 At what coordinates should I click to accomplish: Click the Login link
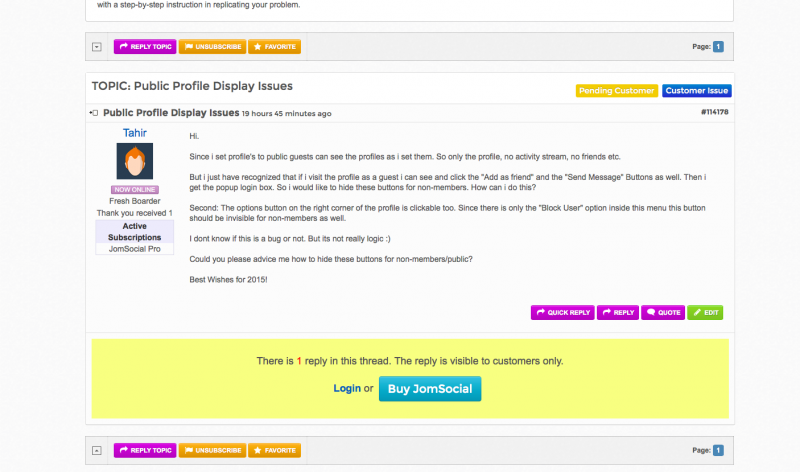(347, 388)
